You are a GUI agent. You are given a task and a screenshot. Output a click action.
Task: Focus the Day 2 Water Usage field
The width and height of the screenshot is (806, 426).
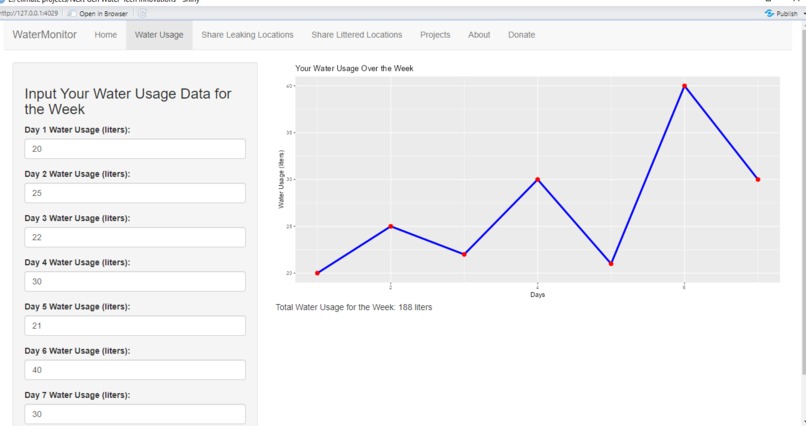pyautogui.click(x=135, y=193)
